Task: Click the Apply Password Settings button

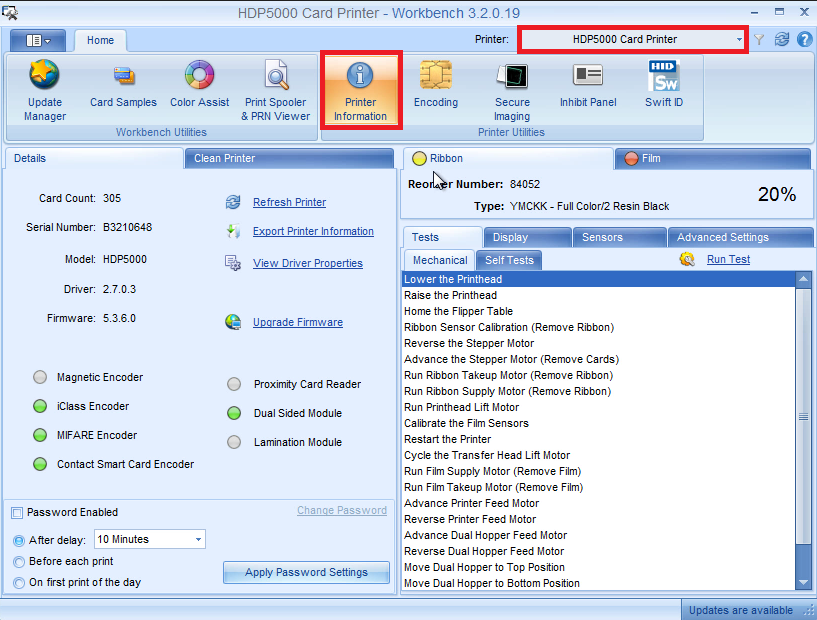Action: coord(306,572)
